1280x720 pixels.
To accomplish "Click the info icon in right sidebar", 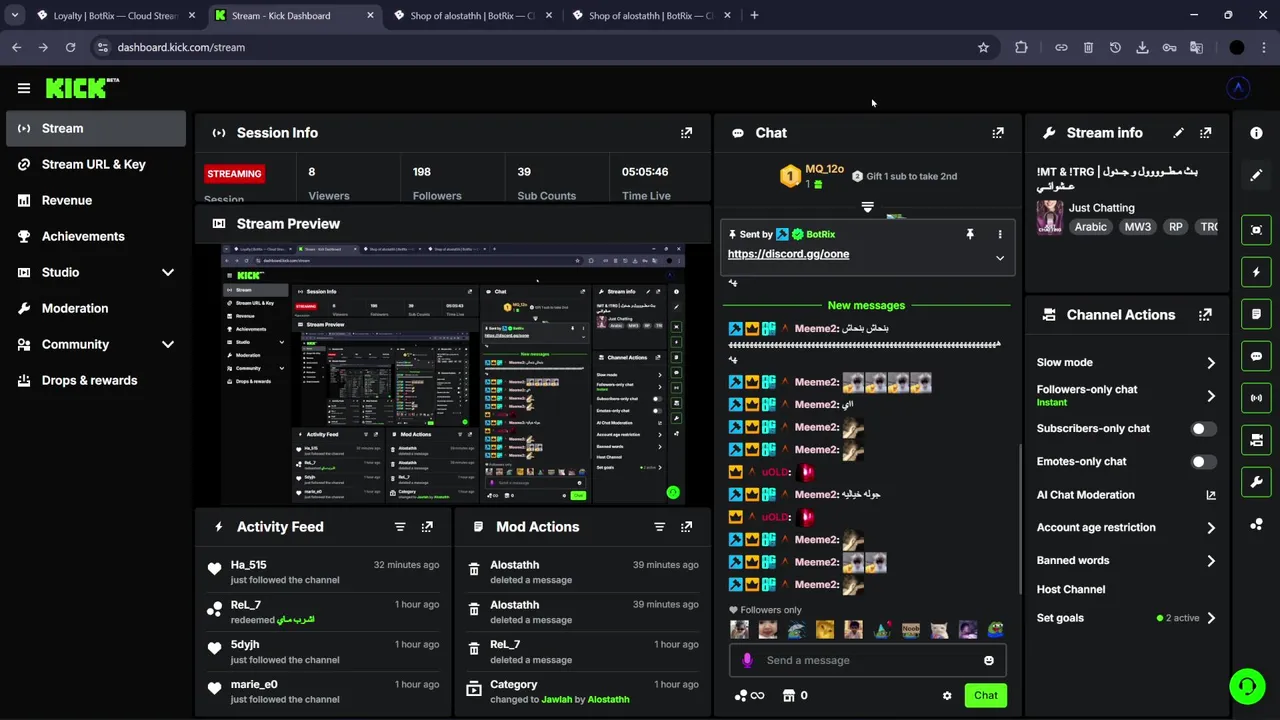I will pos(1256,133).
